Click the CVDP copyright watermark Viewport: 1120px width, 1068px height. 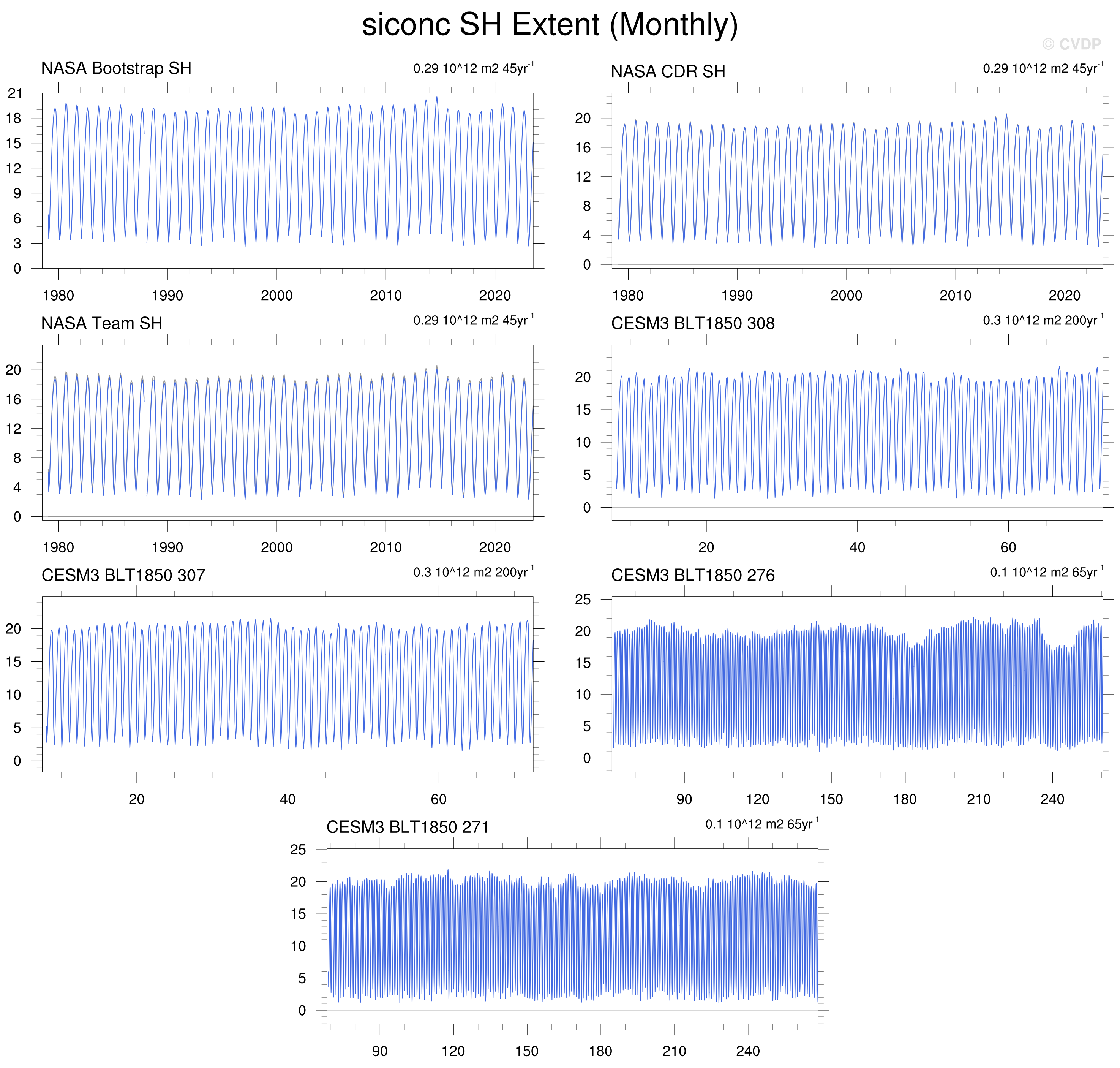pos(1071,44)
